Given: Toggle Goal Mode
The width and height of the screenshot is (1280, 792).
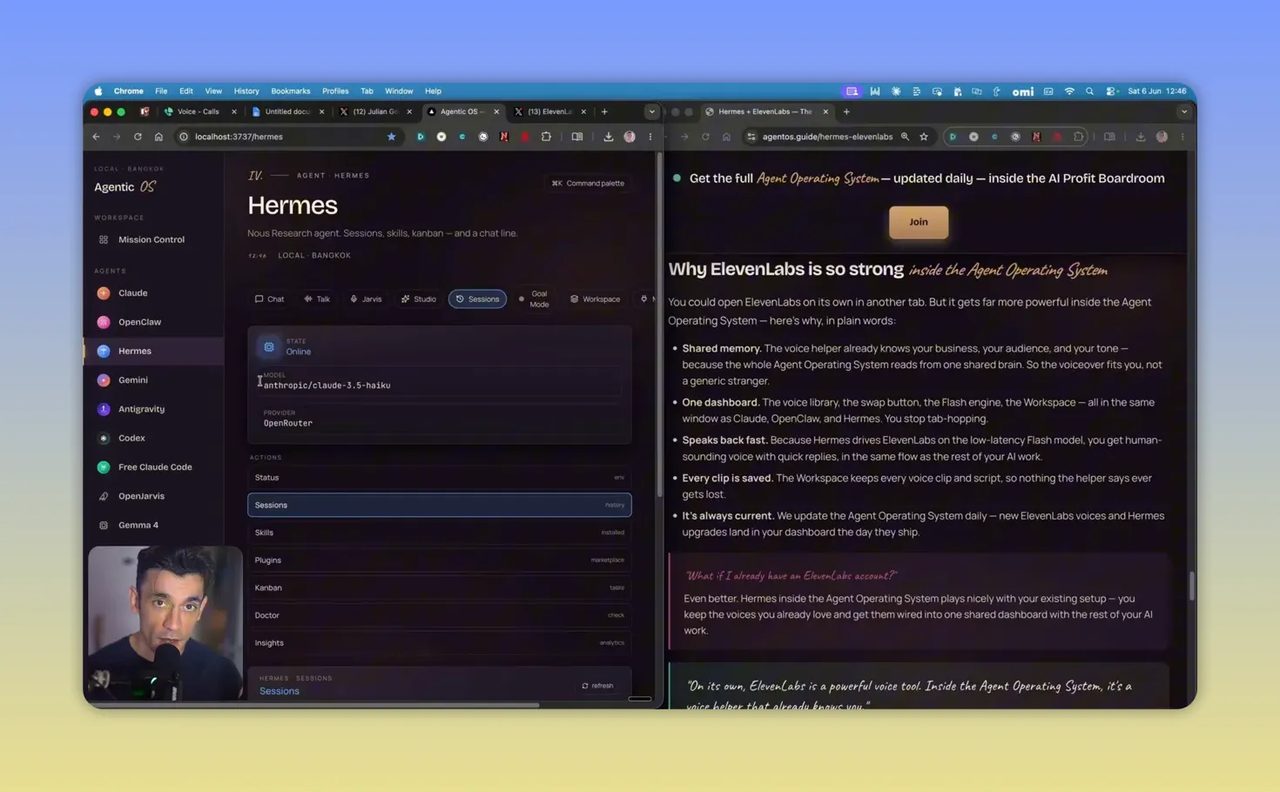Looking at the screenshot, I should tap(534, 299).
